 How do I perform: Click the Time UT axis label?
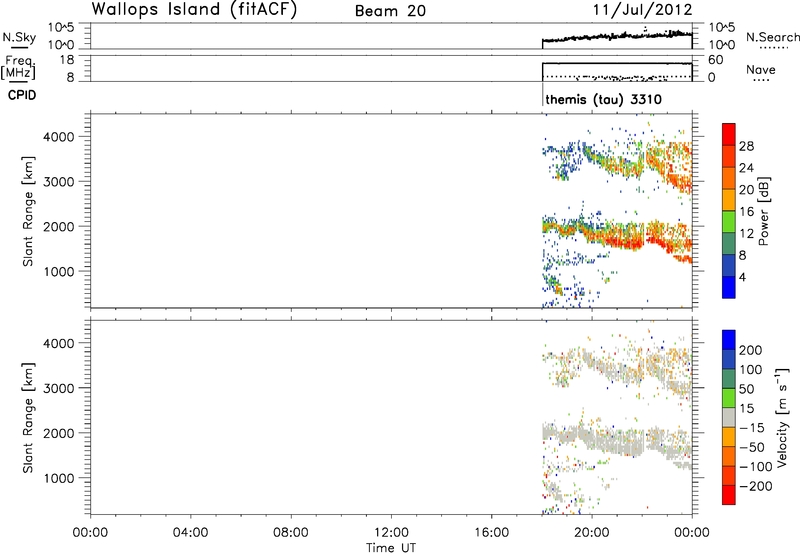pos(391,548)
